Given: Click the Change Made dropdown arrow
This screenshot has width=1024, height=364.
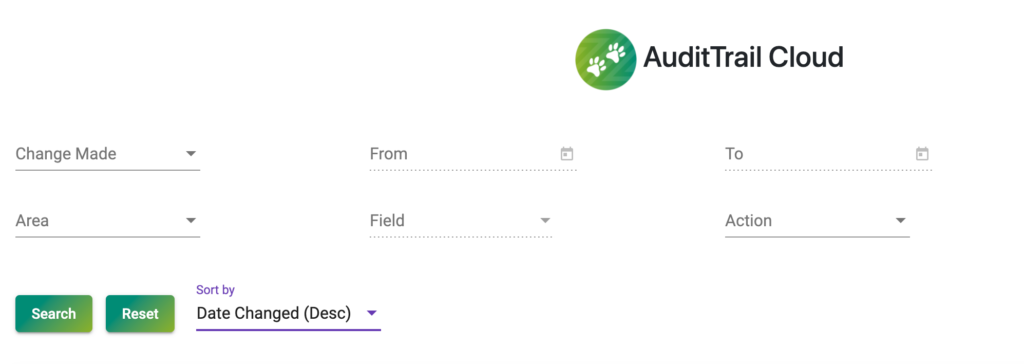Looking at the screenshot, I should click(x=191, y=154).
